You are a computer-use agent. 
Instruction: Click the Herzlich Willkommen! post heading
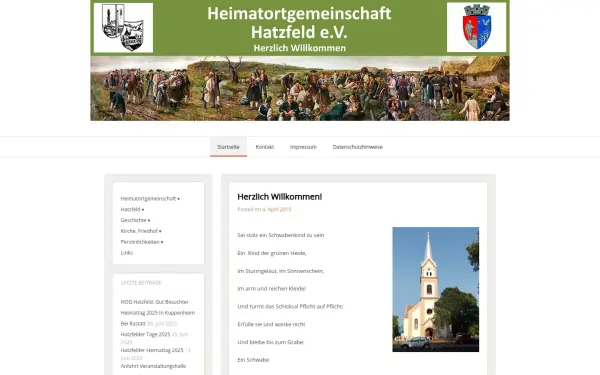(x=280, y=197)
